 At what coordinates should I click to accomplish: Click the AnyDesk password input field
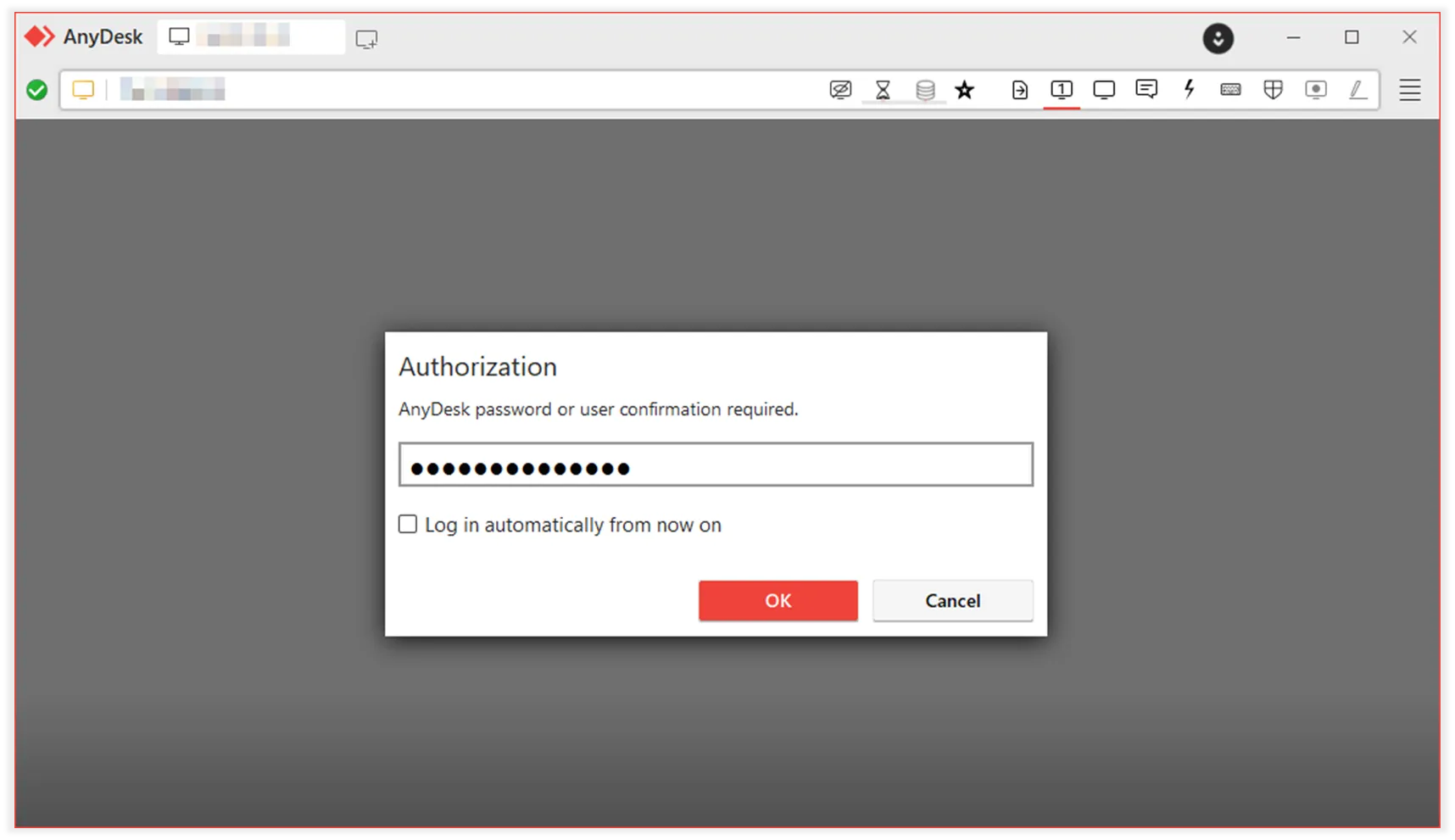[716, 465]
